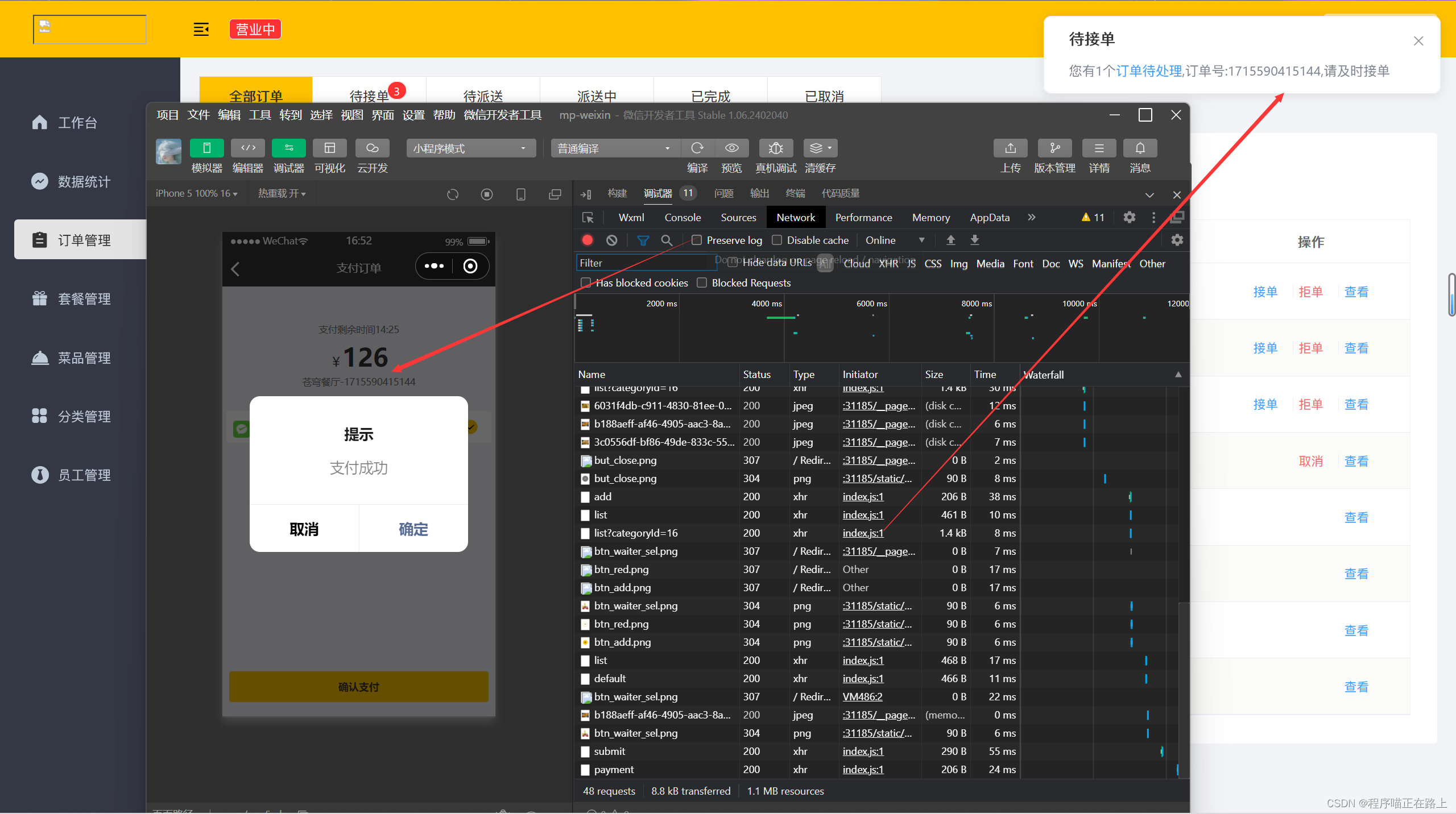Click 确定 in the payment dialog
This screenshot has width=1456, height=814.
point(413,529)
